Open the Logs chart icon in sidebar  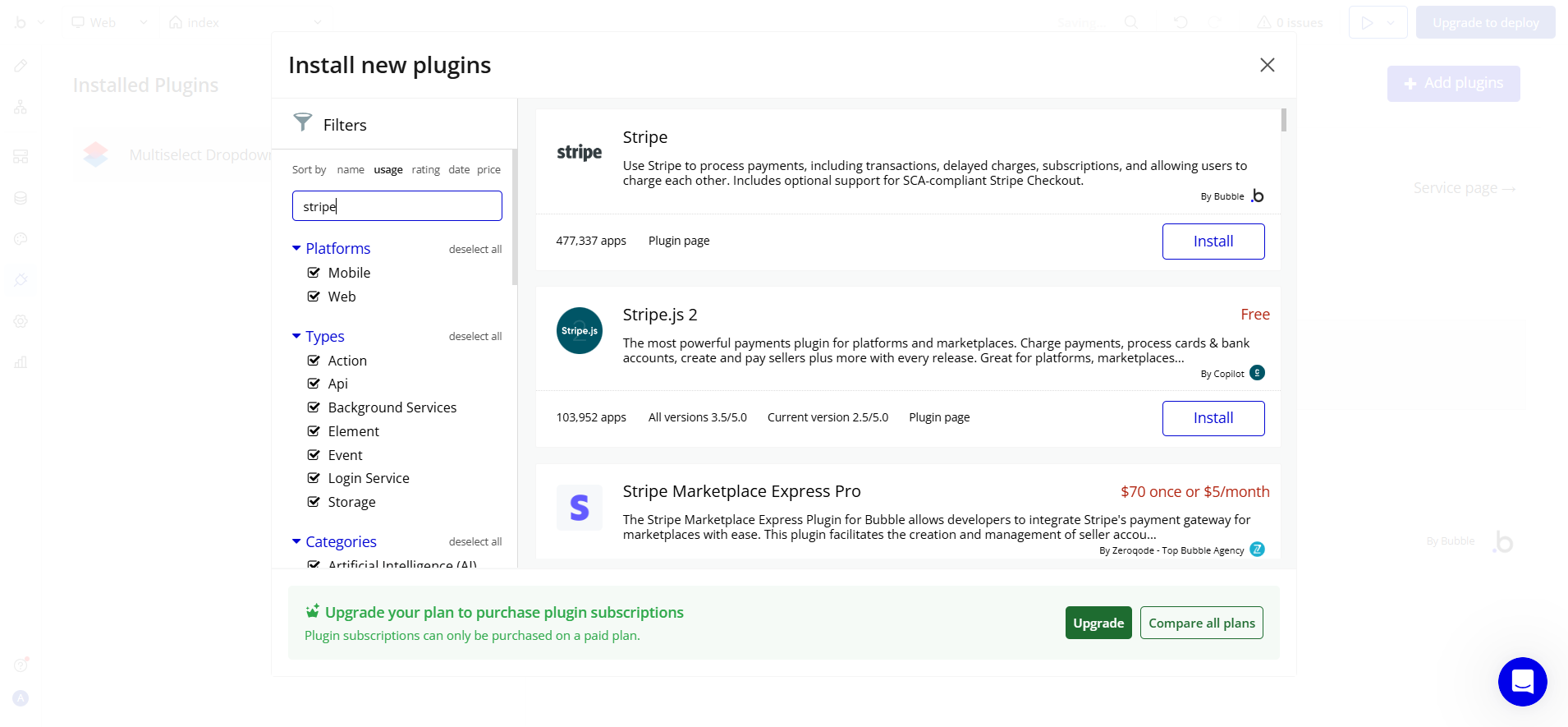click(21, 362)
